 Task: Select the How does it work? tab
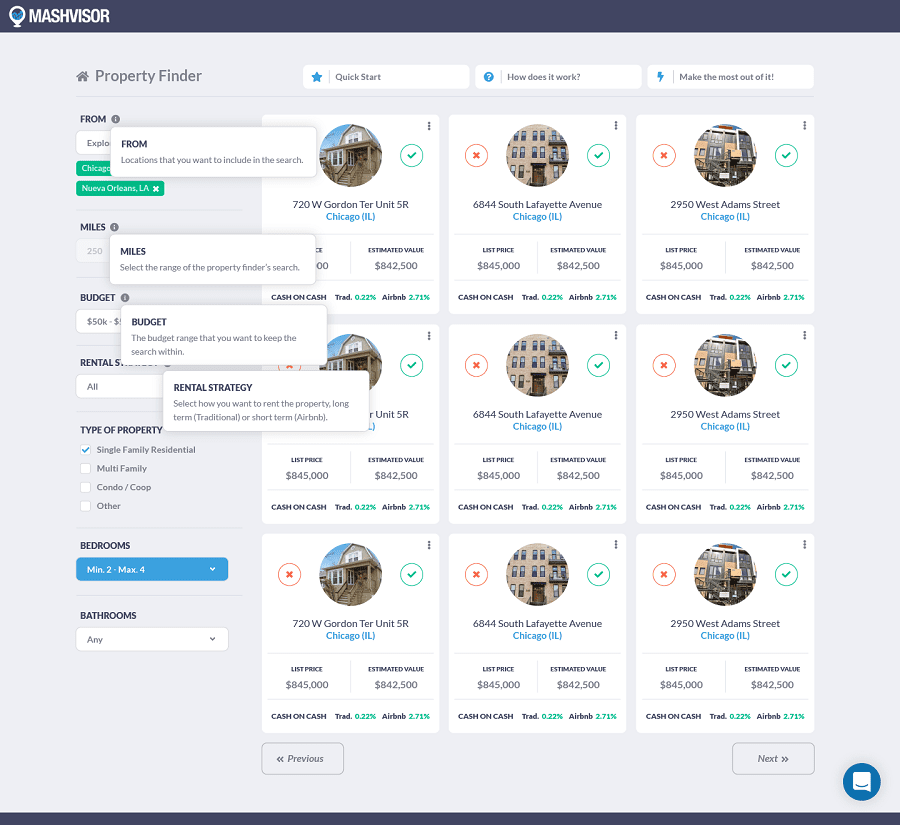click(x=558, y=77)
